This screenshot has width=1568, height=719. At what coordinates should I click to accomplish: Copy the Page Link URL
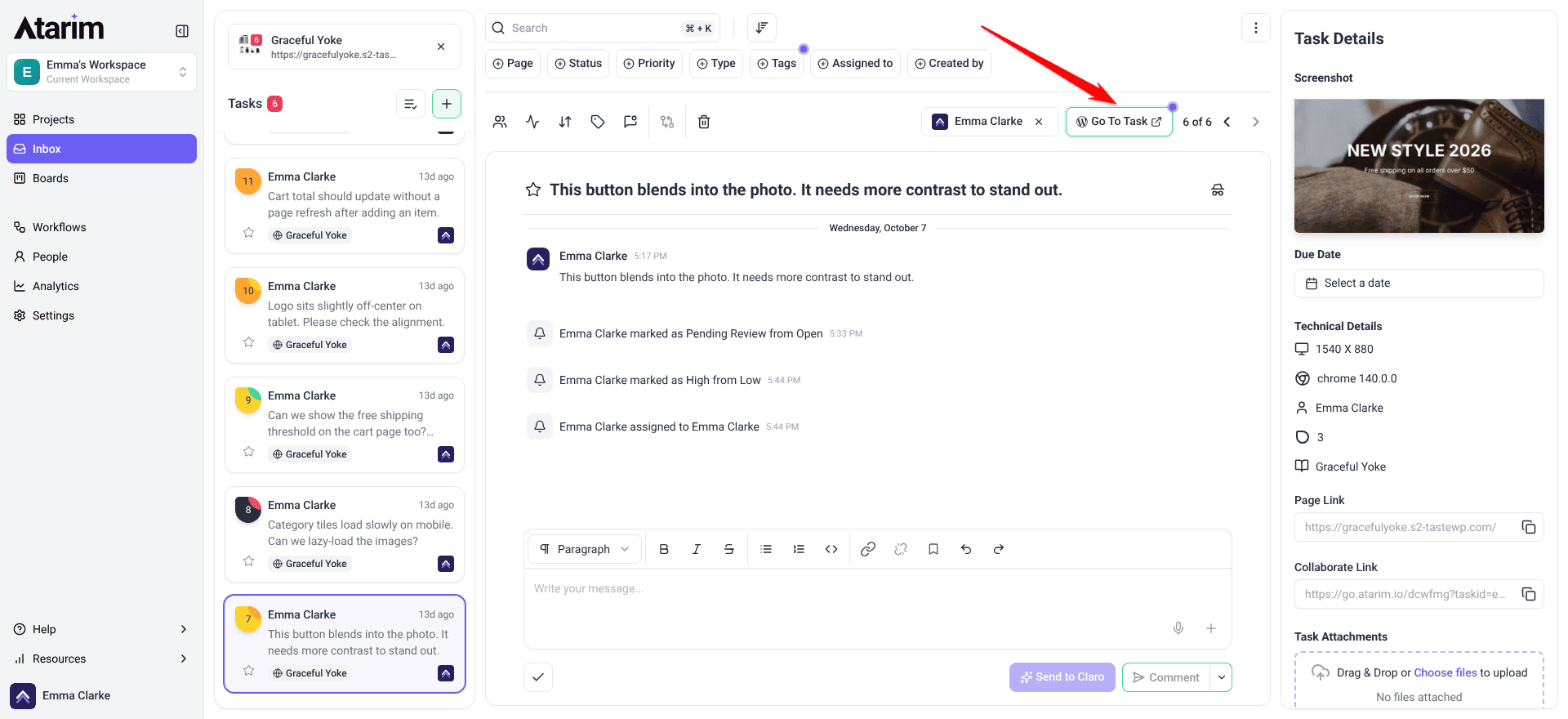click(x=1529, y=527)
